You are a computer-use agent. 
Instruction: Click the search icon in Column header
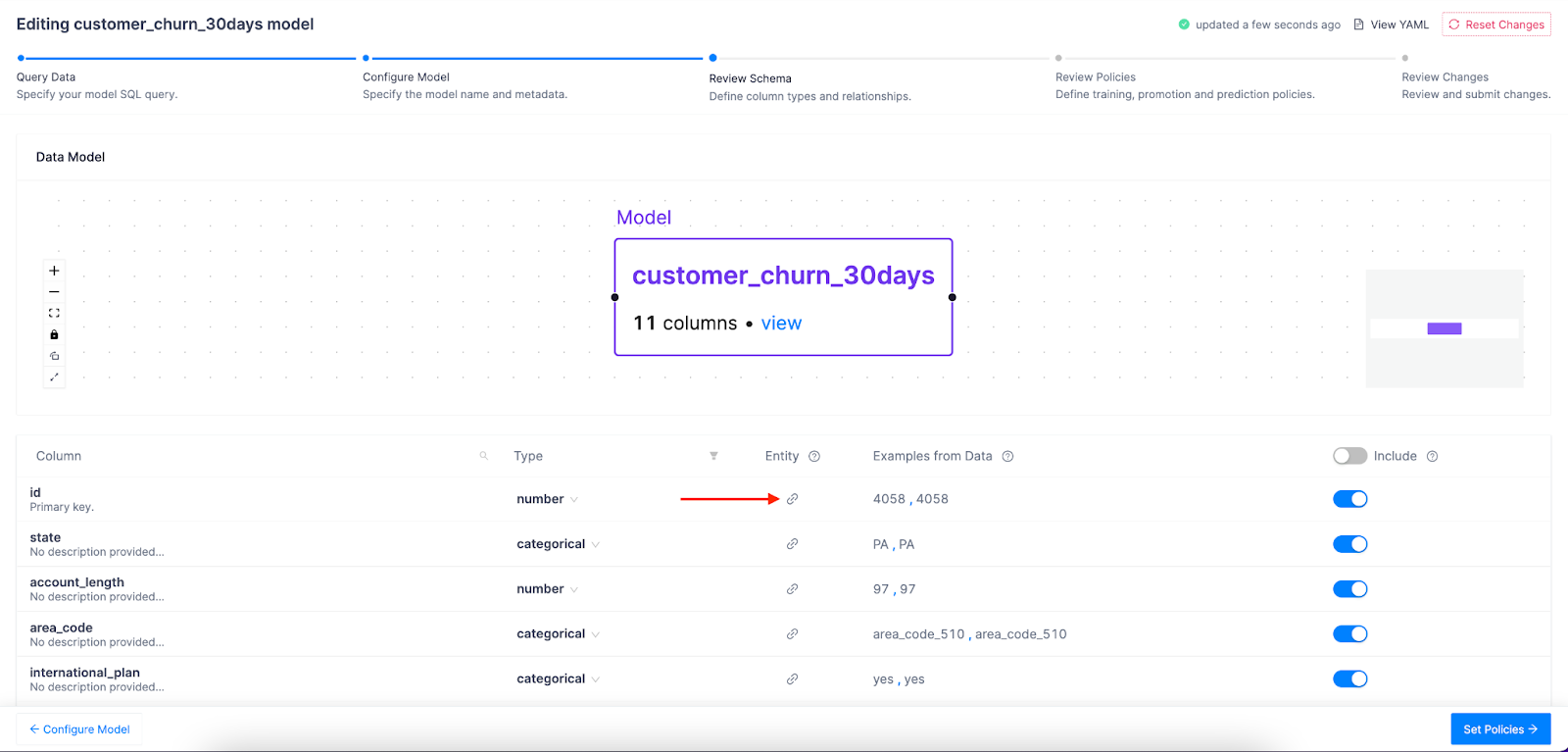(x=483, y=456)
